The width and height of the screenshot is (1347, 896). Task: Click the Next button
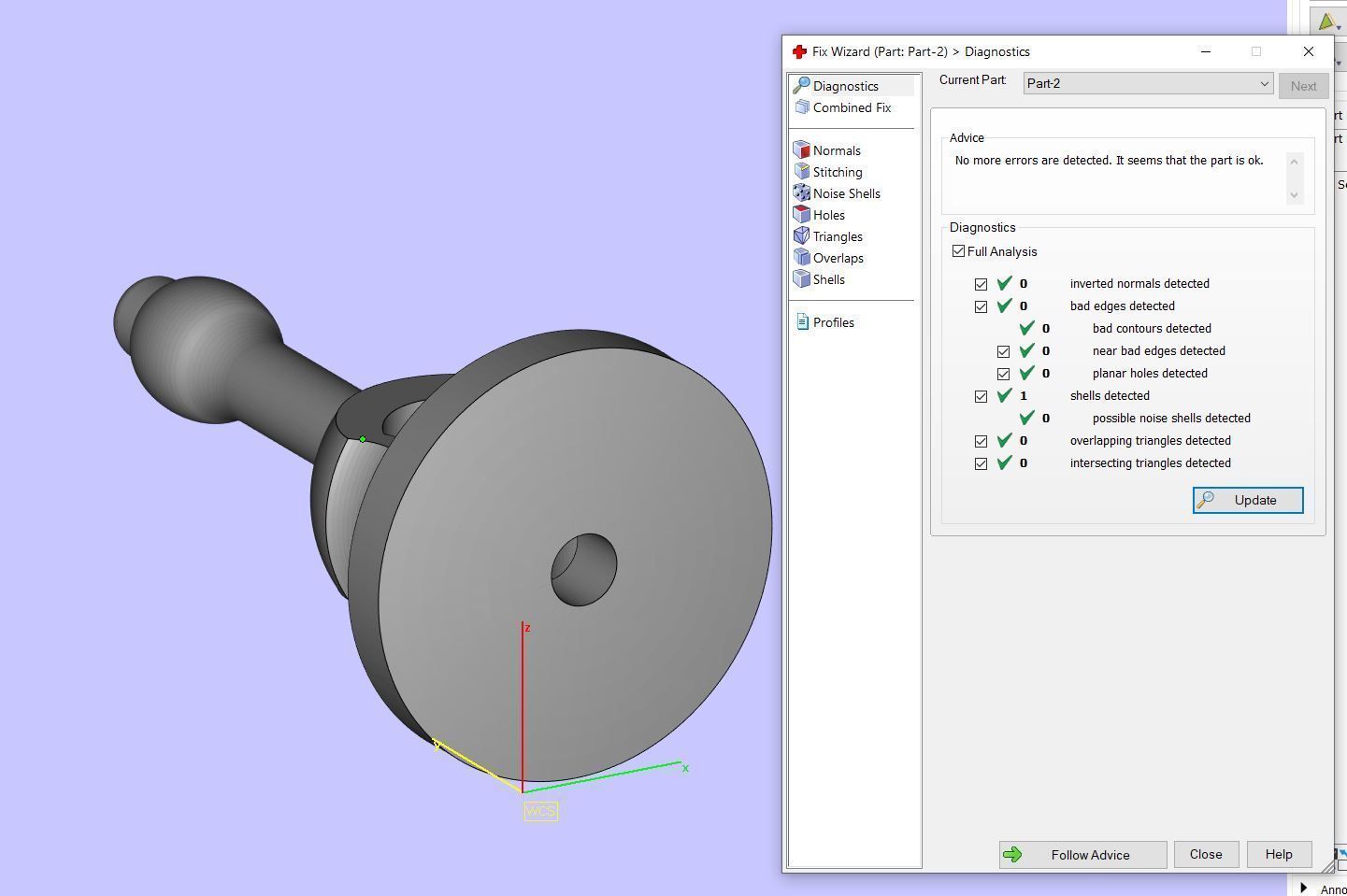[1303, 85]
